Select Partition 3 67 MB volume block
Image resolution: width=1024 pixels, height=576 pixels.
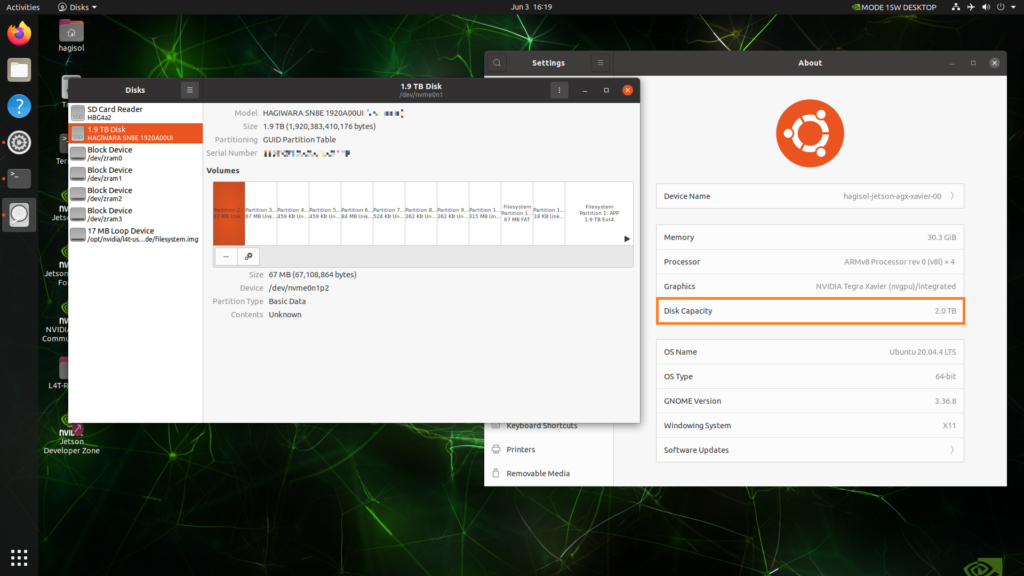[261, 214]
